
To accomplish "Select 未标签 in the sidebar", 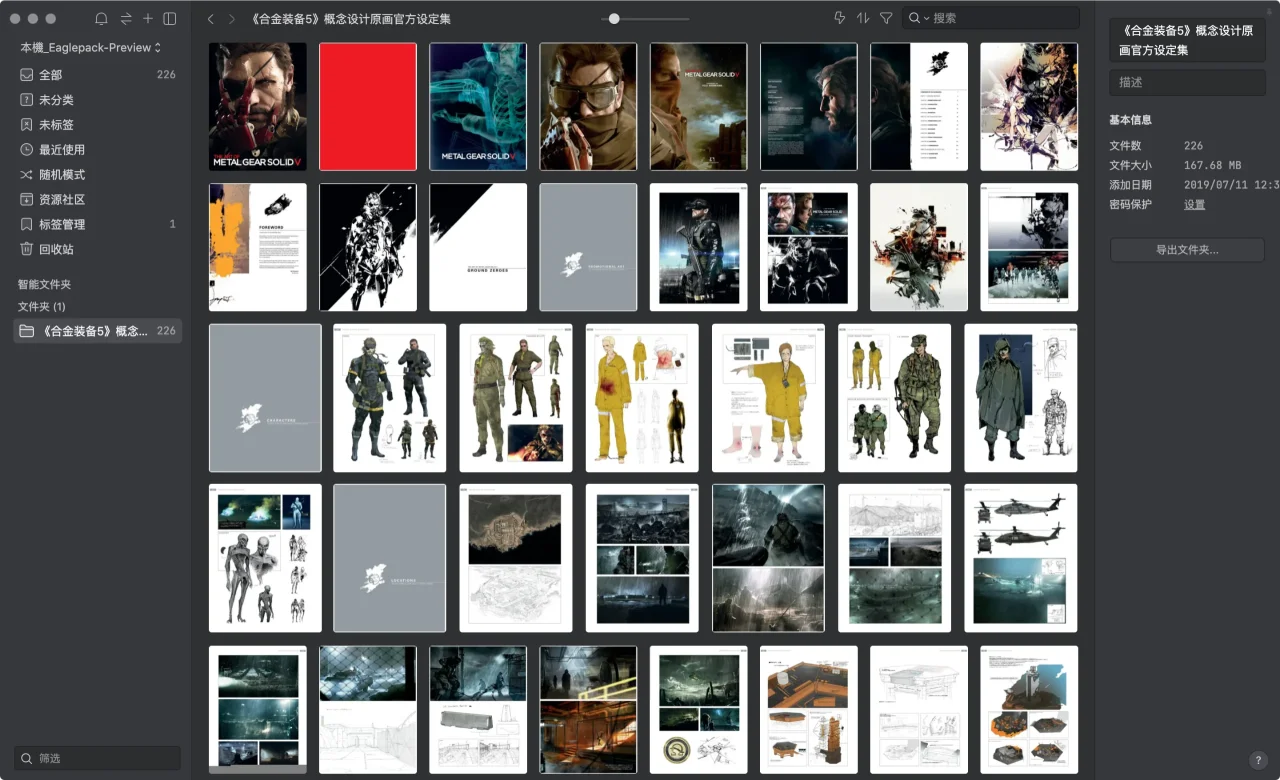I will [x=97, y=125].
